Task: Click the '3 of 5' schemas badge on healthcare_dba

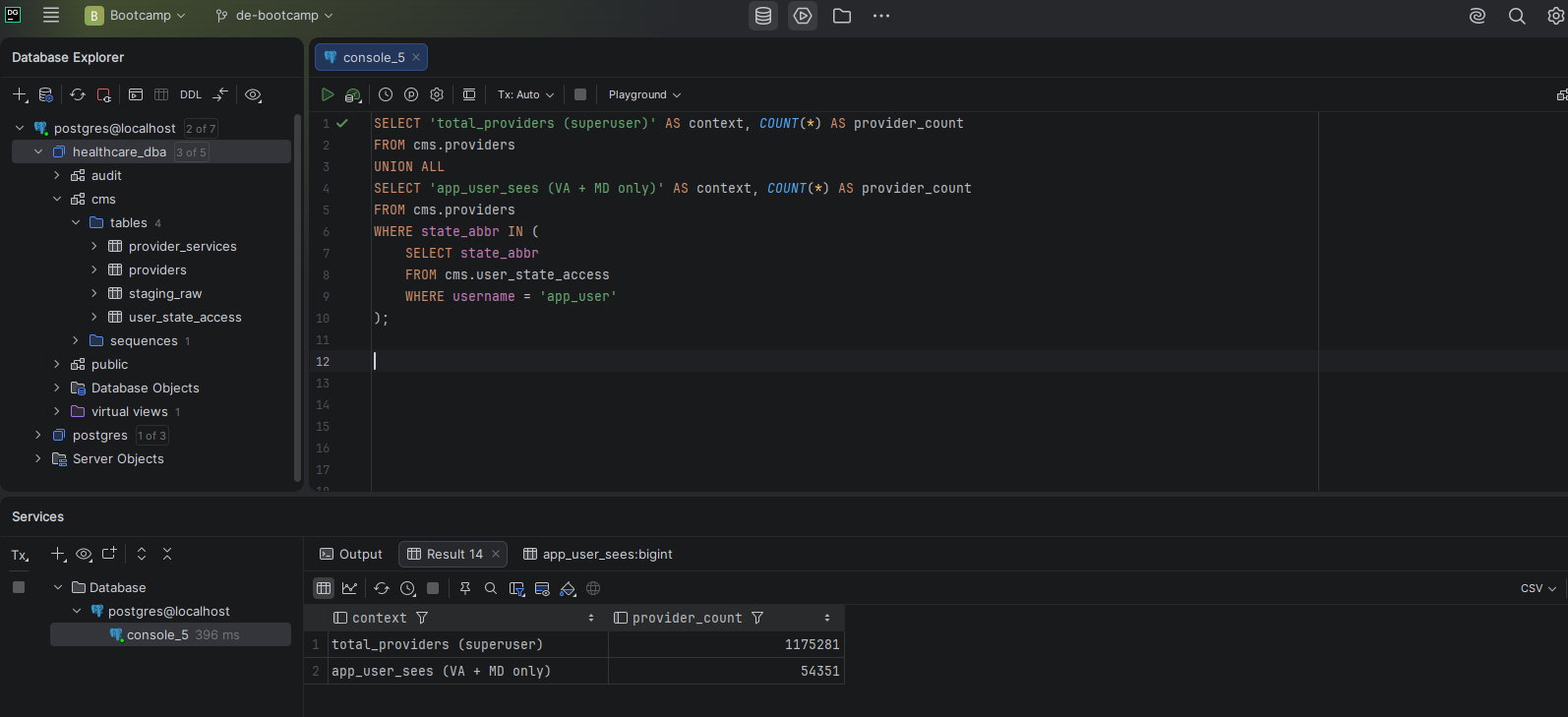Action: (191, 152)
